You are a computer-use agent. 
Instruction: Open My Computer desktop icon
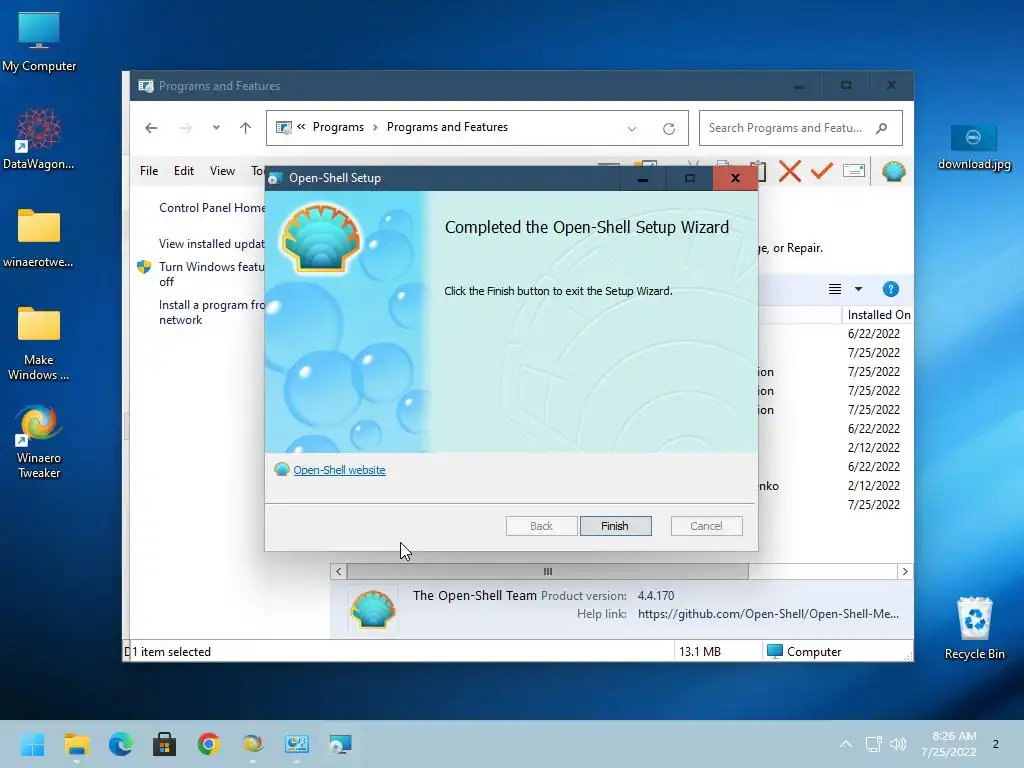(x=39, y=42)
